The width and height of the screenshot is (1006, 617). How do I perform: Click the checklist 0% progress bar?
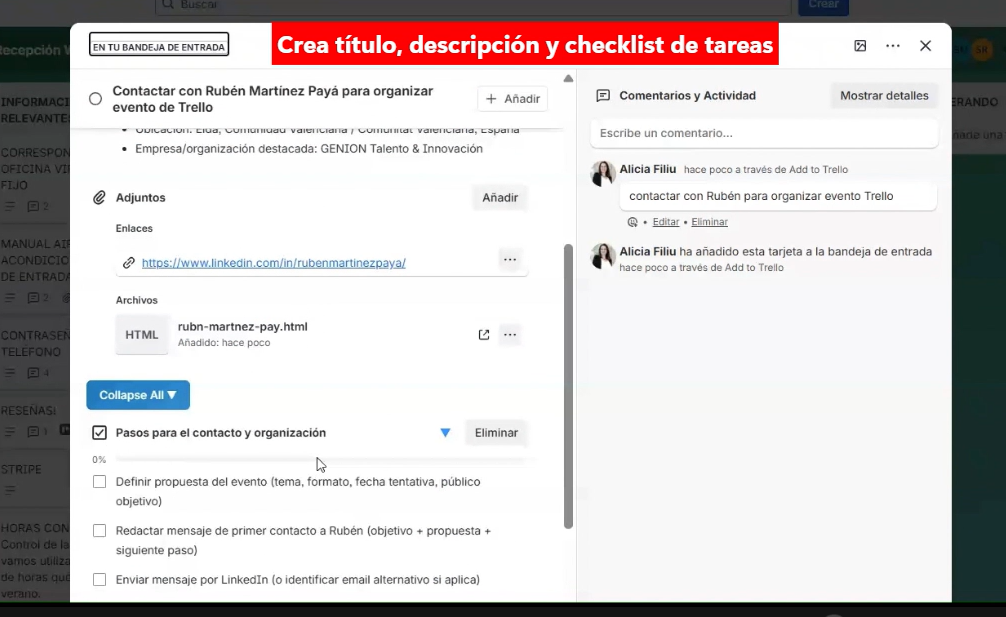320,460
